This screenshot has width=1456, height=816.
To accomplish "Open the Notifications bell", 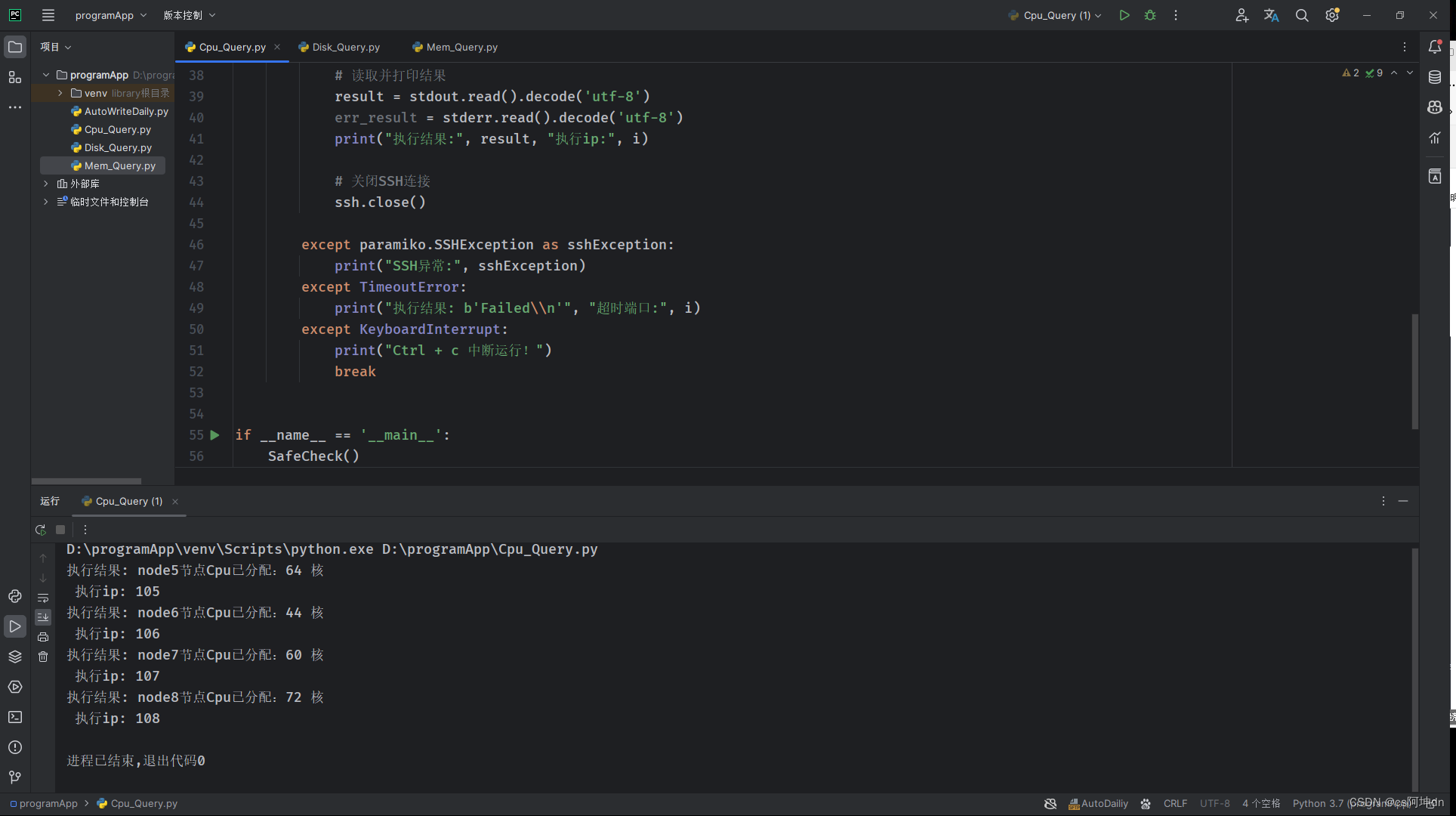I will tap(1435, 47).
